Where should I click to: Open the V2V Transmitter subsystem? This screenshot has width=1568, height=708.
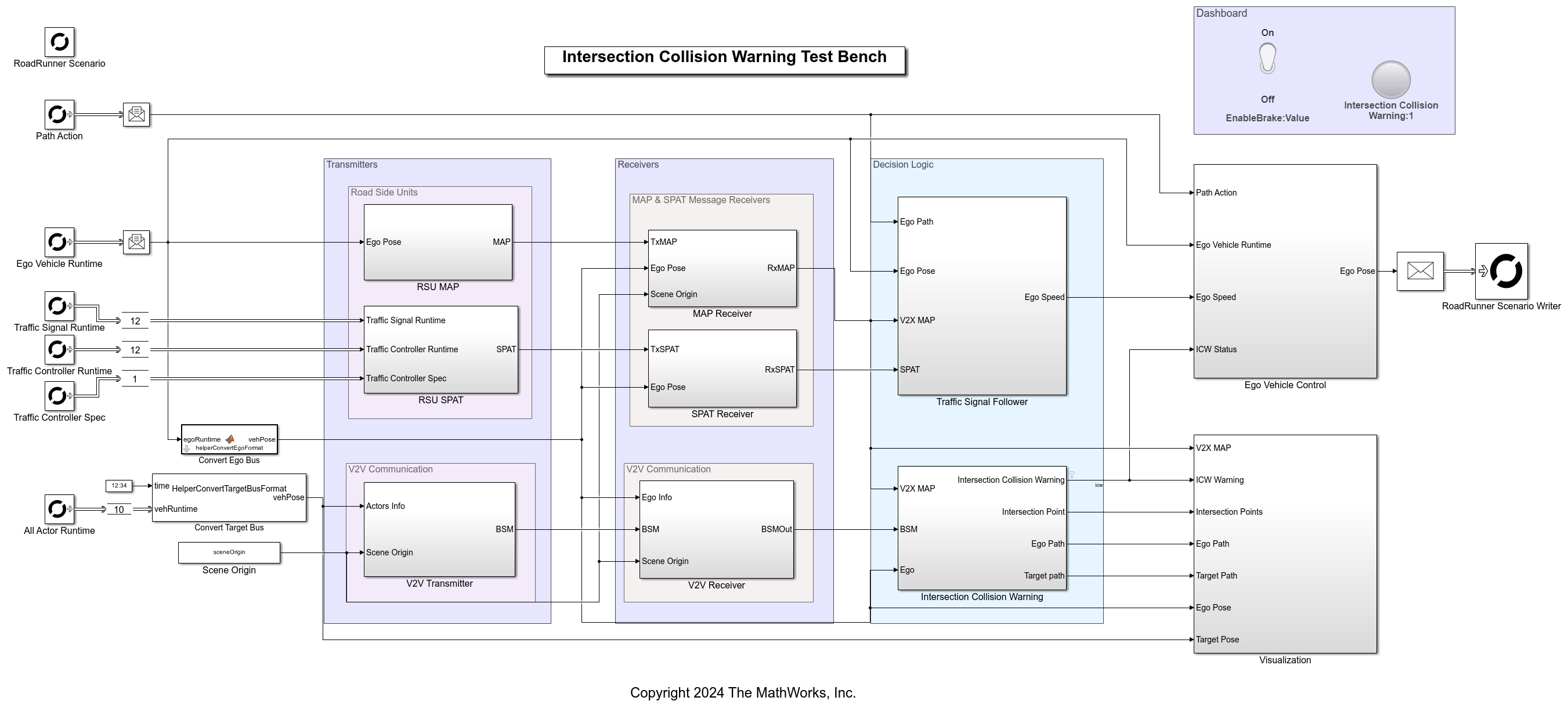click(439, 529)
